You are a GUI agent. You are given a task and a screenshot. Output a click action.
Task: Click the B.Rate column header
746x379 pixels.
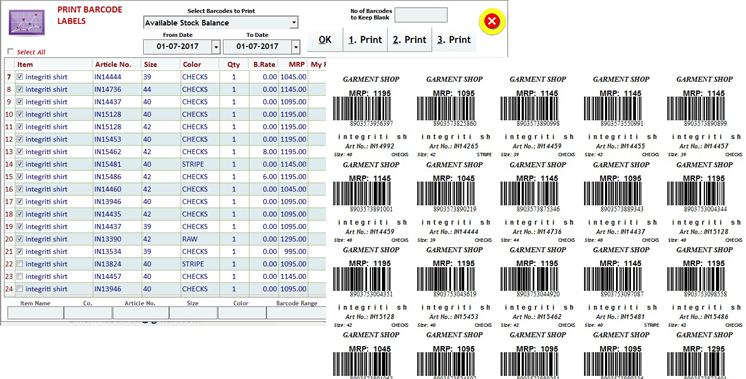click(264, 64)
